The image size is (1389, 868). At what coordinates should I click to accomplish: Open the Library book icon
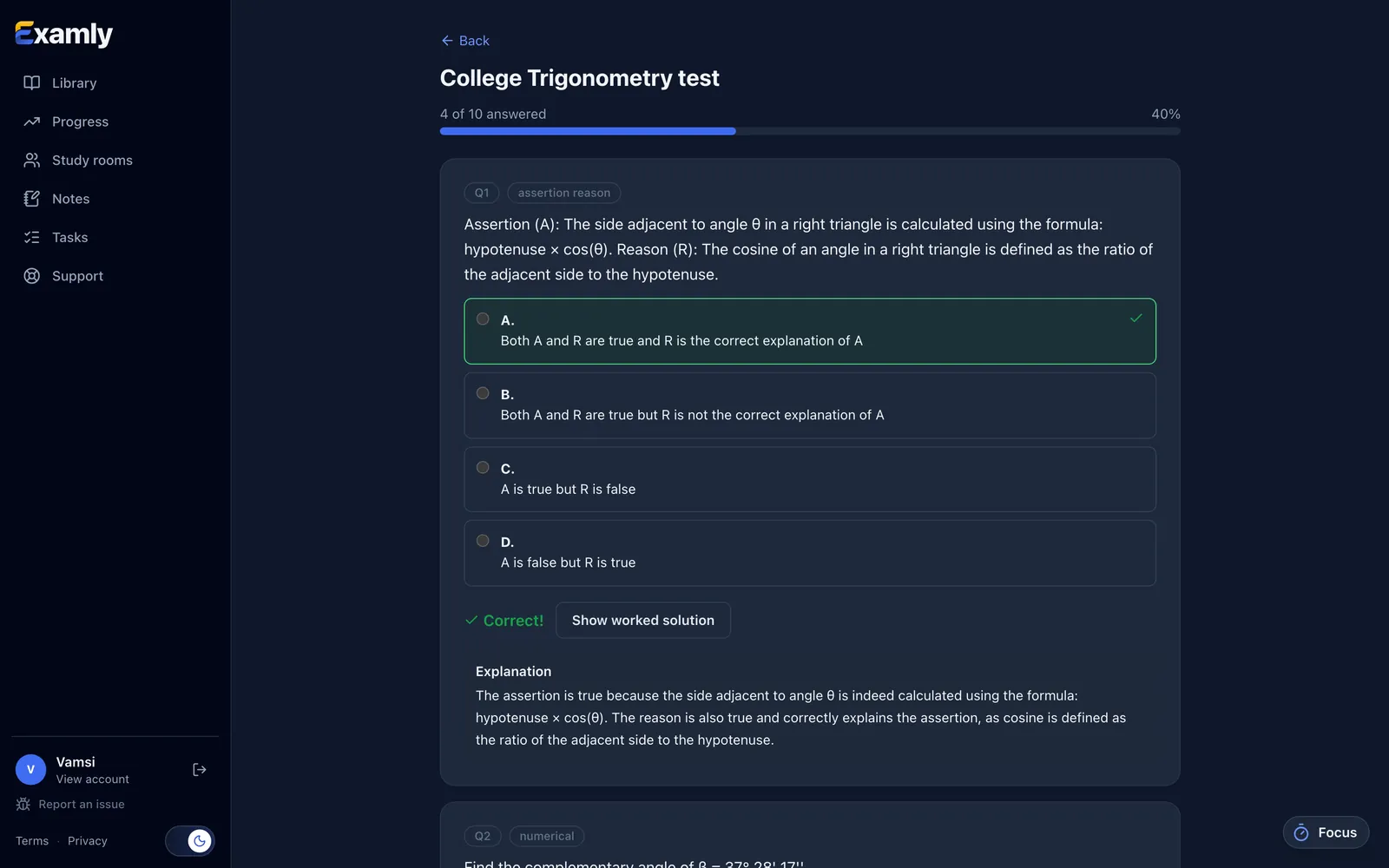32,82
